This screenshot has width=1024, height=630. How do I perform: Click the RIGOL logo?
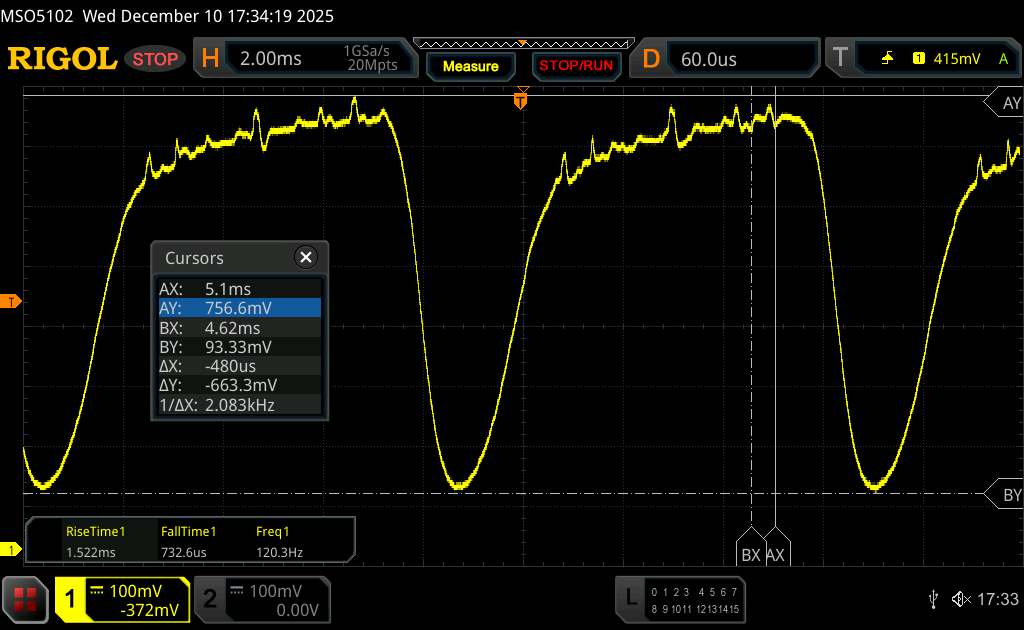tap(62, 59)
